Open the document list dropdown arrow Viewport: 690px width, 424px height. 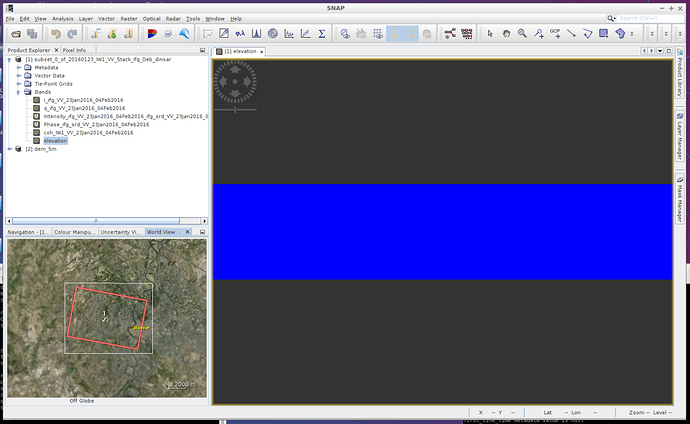click(x=660, y=51)
